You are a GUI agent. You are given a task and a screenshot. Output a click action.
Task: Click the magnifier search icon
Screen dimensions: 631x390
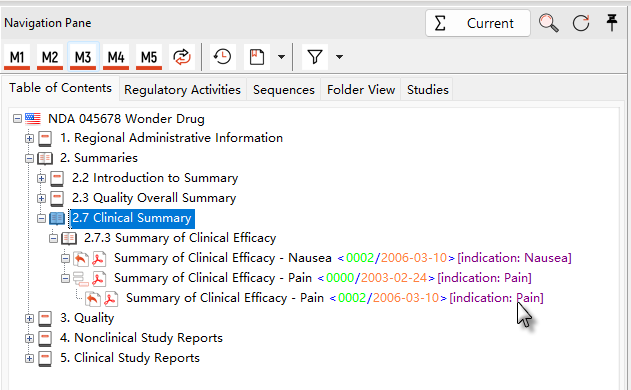click(549, 23)
